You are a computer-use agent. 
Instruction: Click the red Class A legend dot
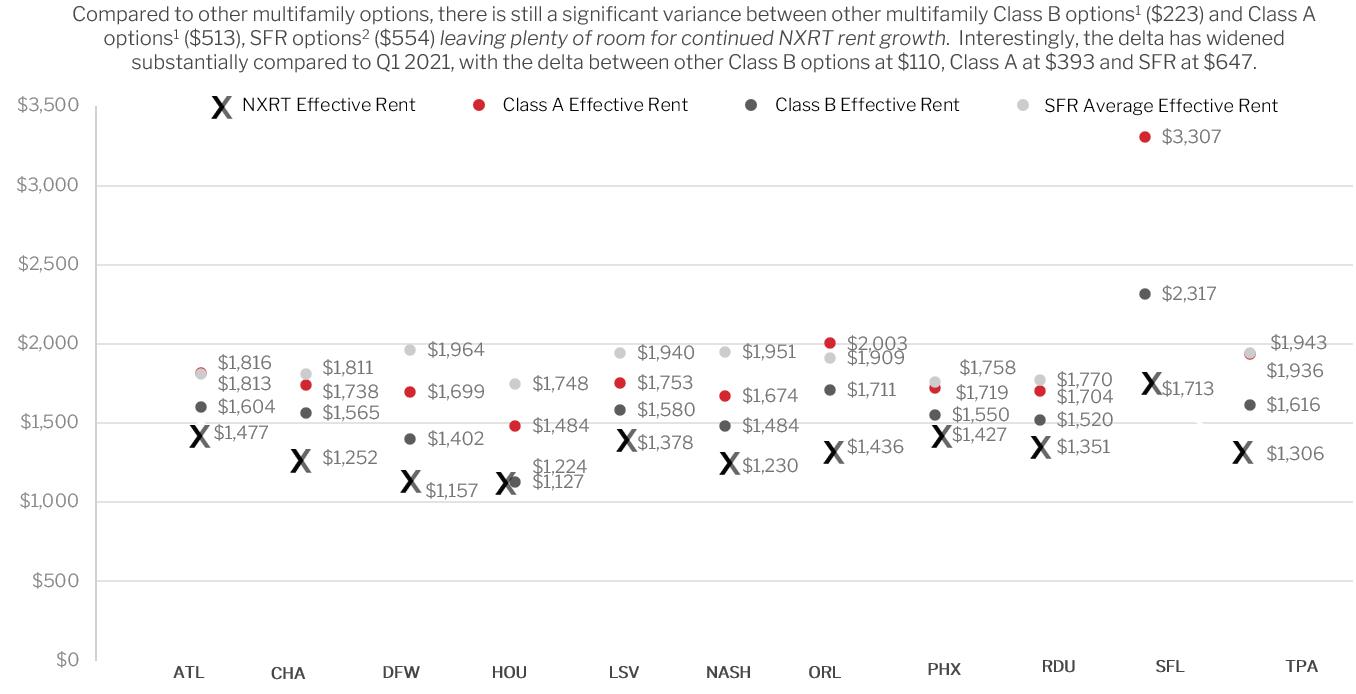(479, 105)
